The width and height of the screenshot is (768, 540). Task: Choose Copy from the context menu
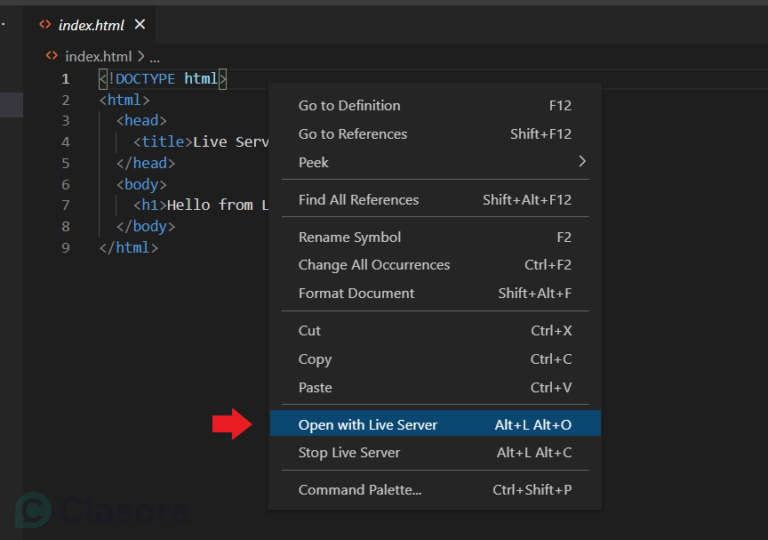[x=435, y=359]
